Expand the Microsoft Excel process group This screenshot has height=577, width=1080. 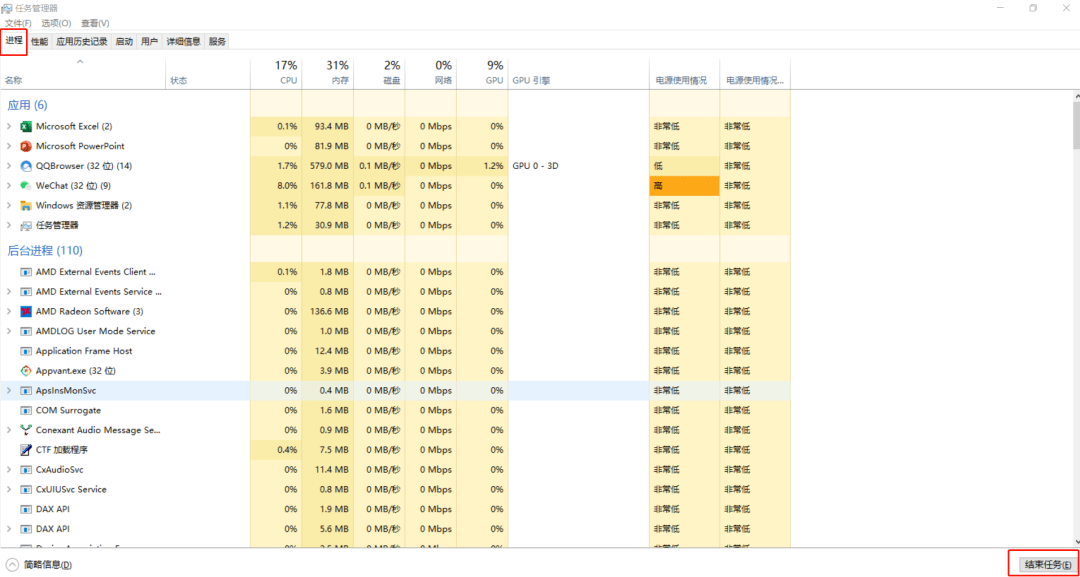click(x=9, y=127)
